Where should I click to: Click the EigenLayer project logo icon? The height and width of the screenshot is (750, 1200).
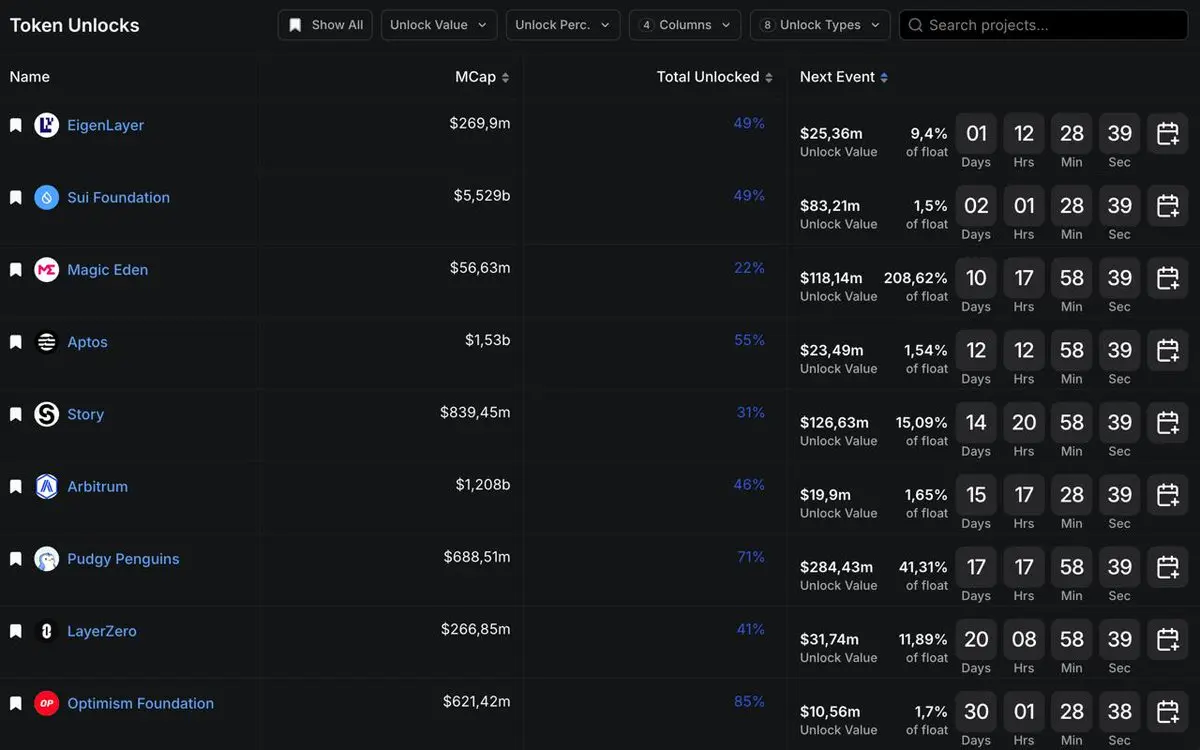tap(47, 125)
